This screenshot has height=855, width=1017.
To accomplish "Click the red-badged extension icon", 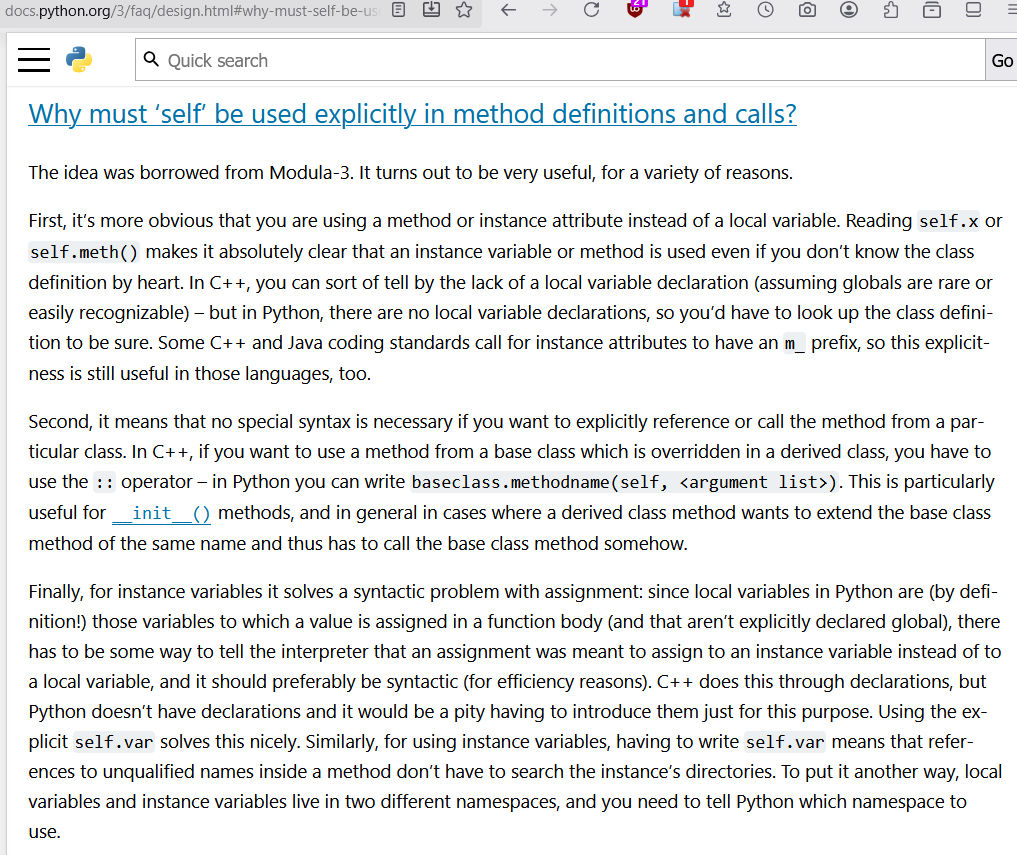I will click(682, 9).
